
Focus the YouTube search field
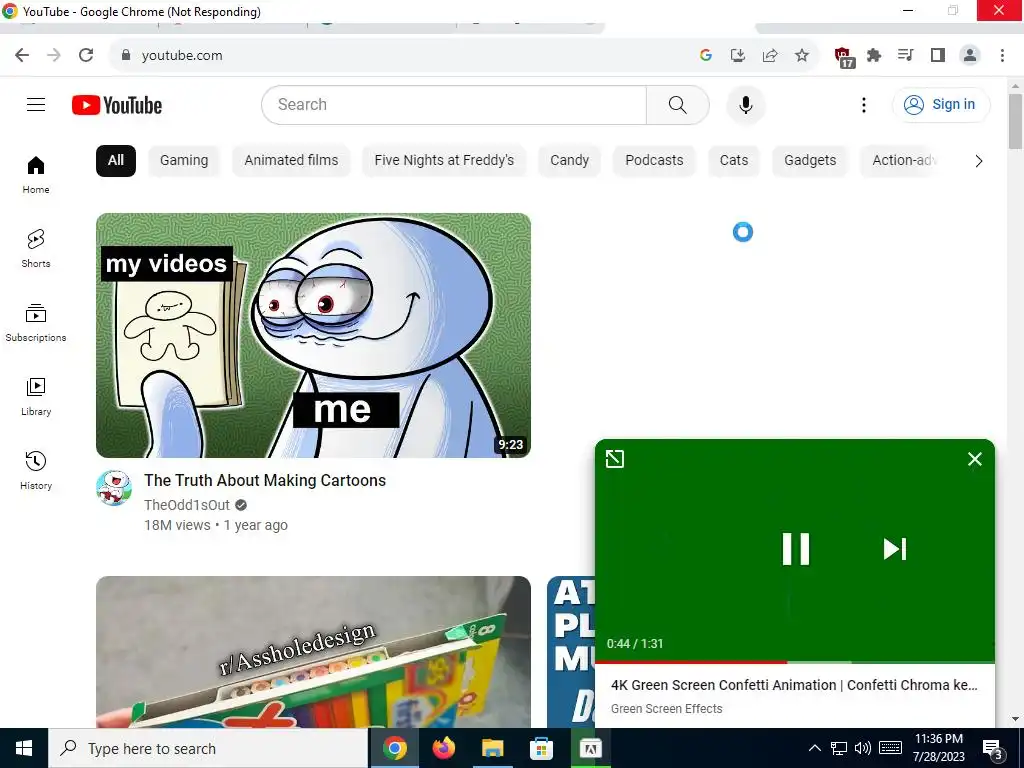pos(454,105)
